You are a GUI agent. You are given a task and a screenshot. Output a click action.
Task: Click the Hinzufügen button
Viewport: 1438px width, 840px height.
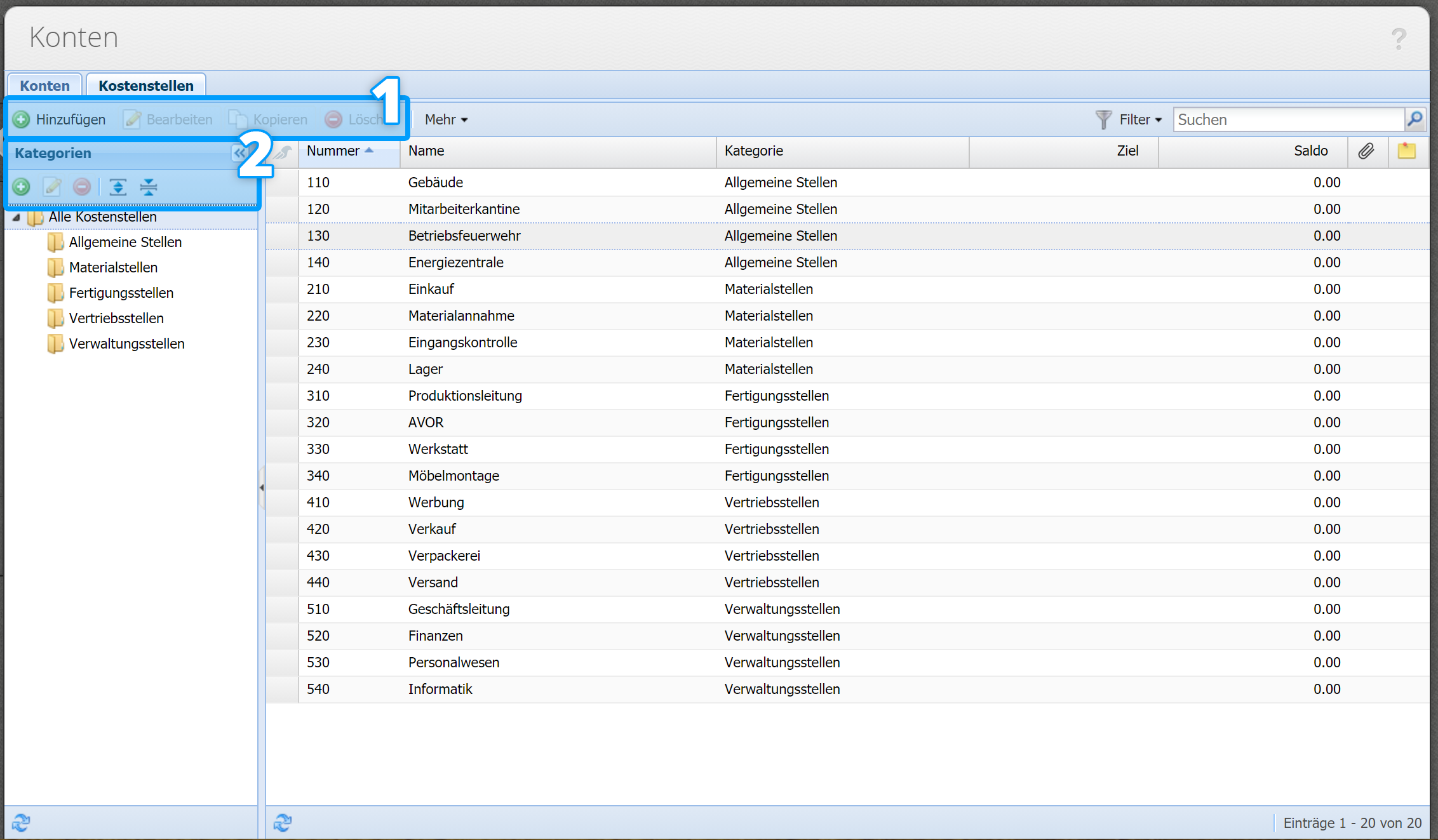click(60, 119)
